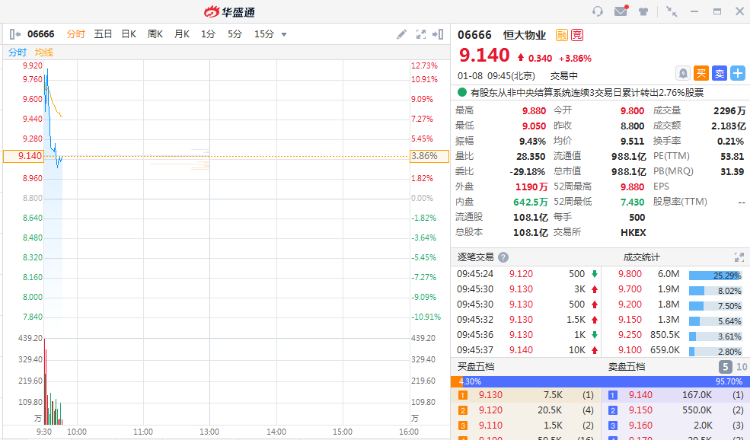Toggle the 均线 average line display
The width and height of the screenshot is (750, 440).
point(44,52)
